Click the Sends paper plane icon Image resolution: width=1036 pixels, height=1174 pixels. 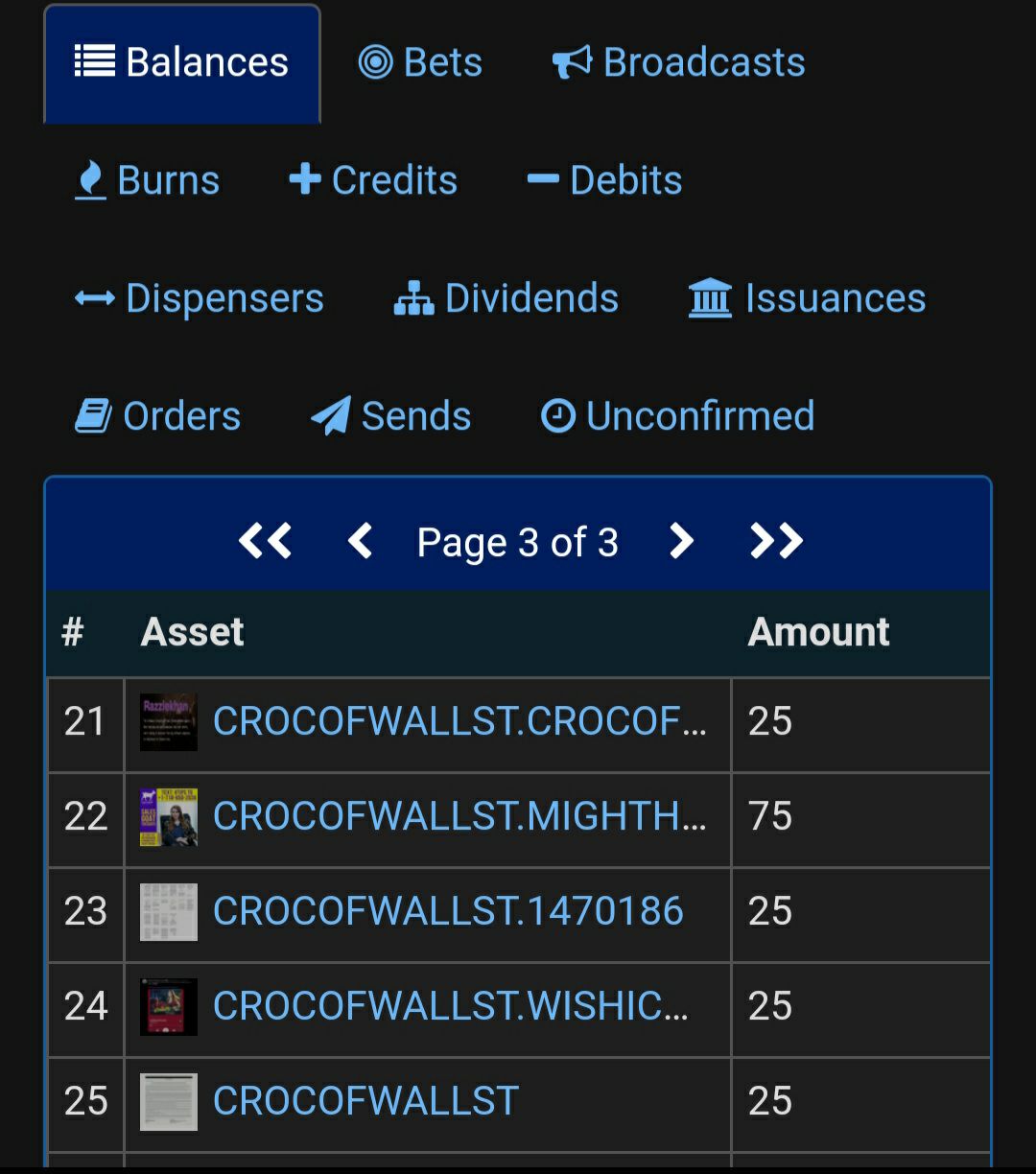point(331,416)
